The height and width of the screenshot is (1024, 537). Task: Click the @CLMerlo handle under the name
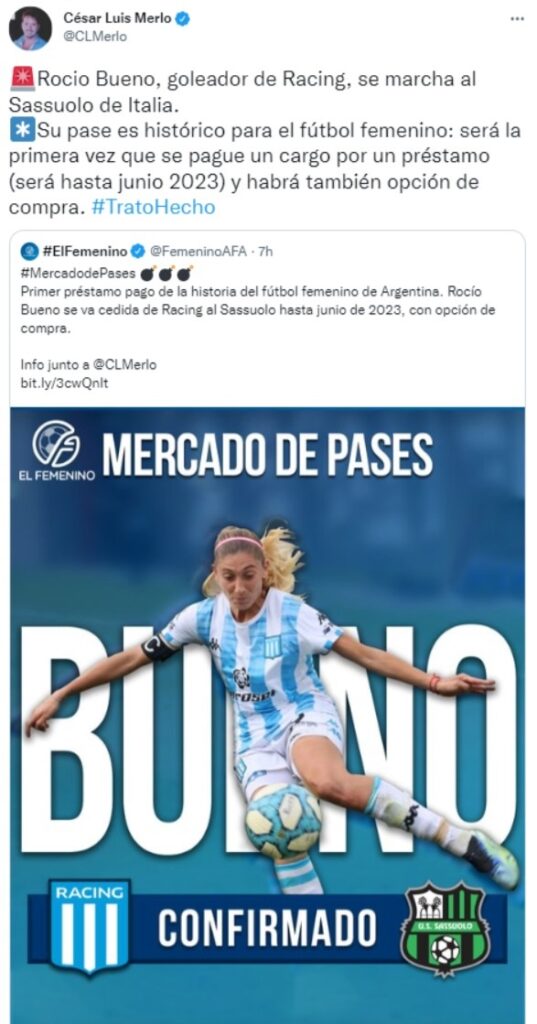coord(95,37)
